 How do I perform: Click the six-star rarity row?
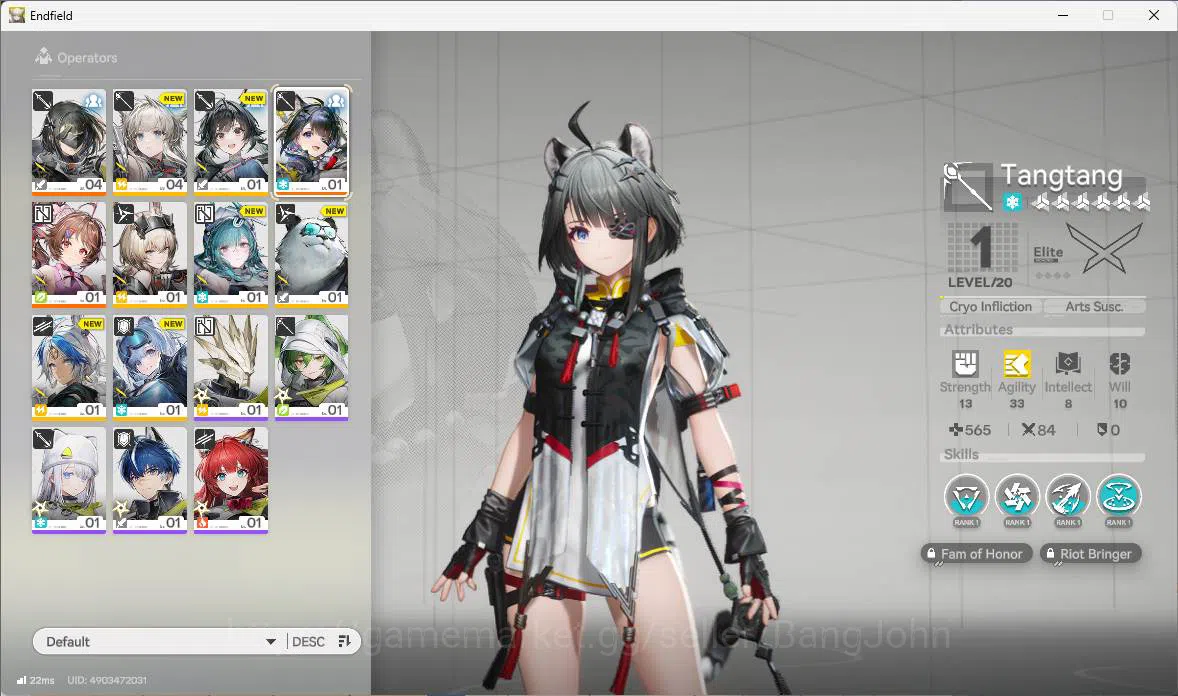[x=1091, y=202]
